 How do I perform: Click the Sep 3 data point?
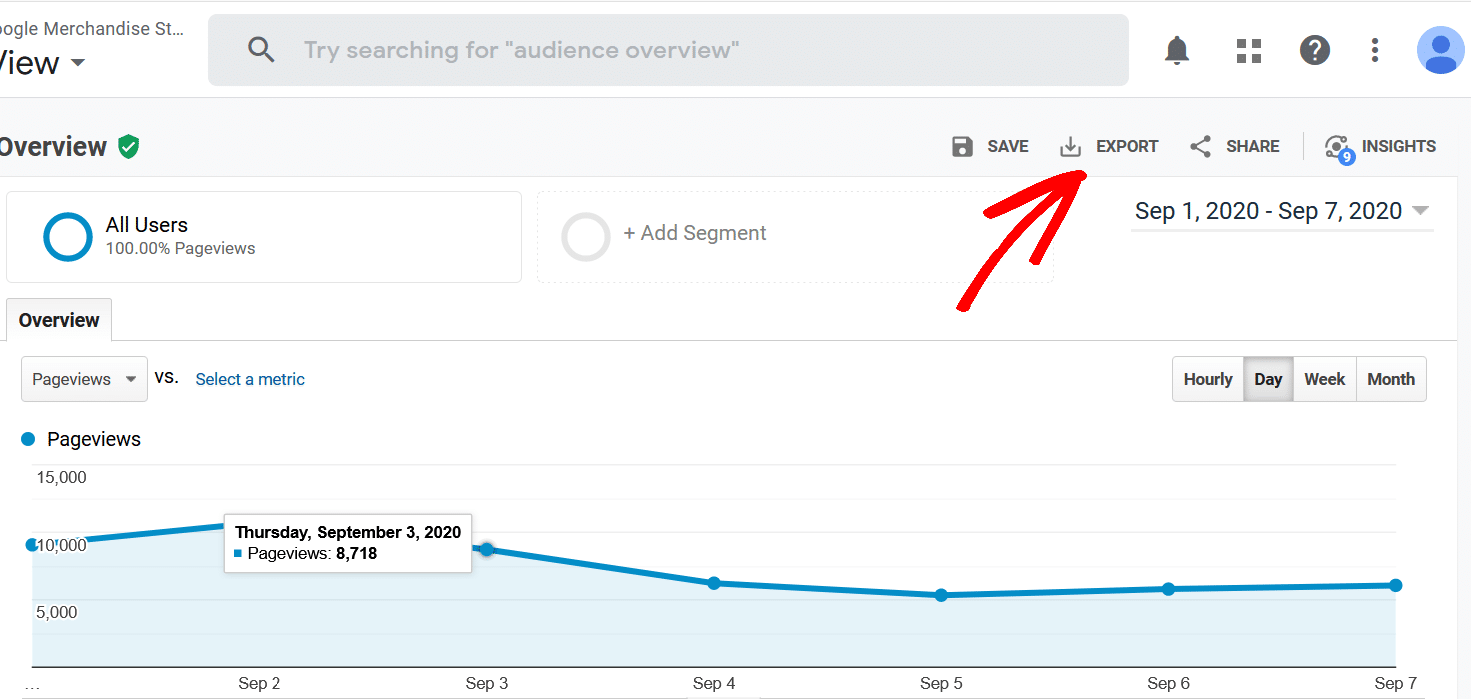[487, 549]
